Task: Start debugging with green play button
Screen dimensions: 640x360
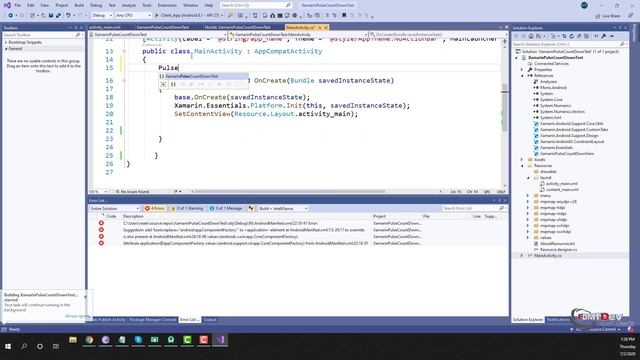Action: coord(156,16)
